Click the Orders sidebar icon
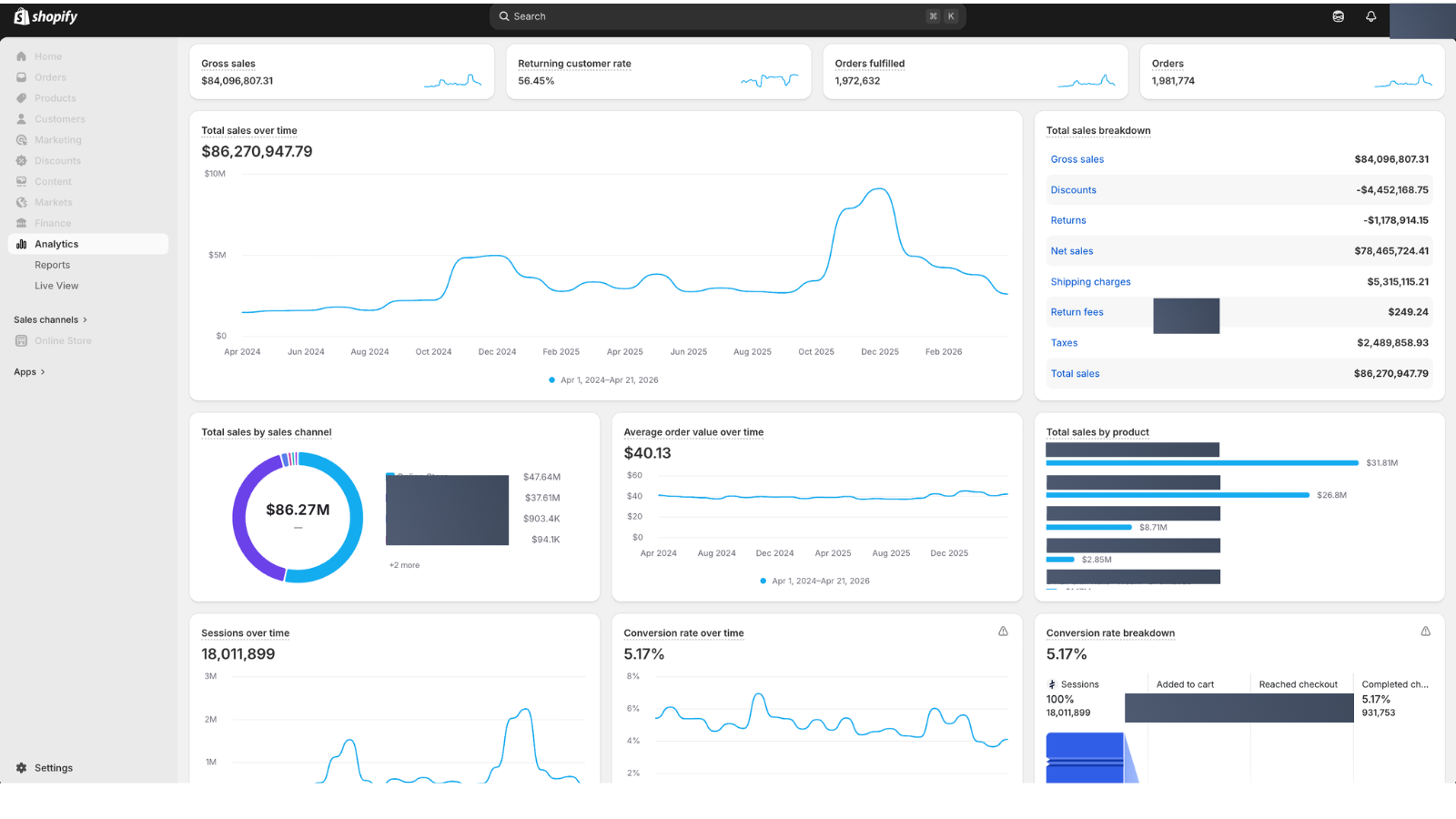 [21, 77]
